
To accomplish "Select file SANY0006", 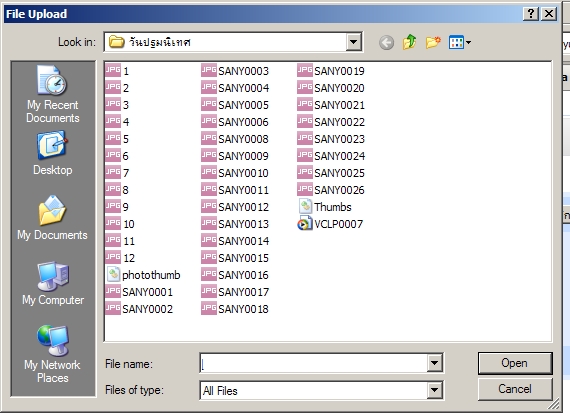I will [235, 121].
